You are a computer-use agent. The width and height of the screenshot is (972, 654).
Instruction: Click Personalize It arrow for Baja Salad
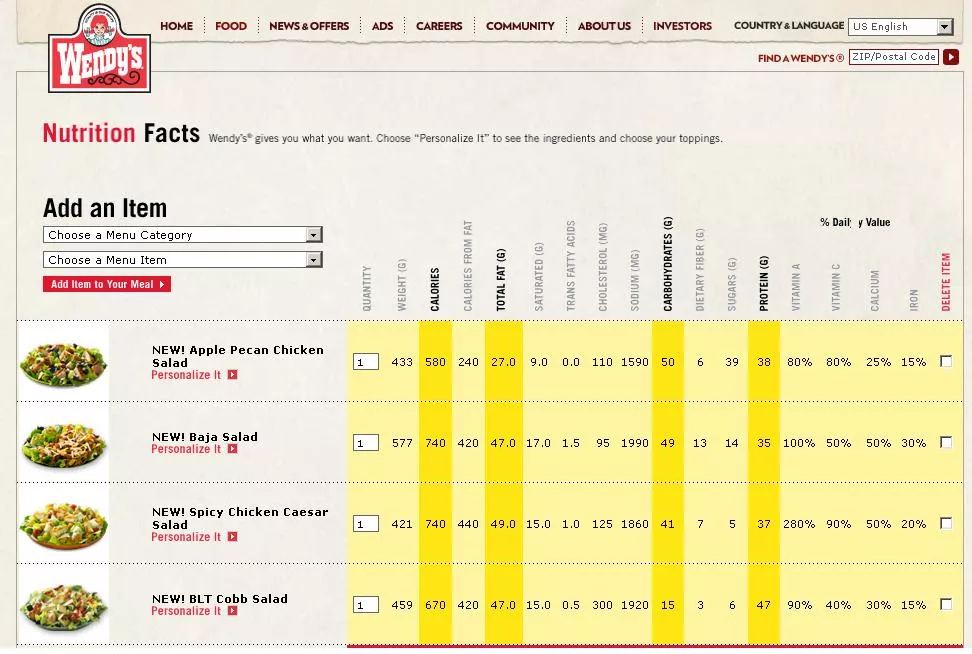(x=232, y=449)
